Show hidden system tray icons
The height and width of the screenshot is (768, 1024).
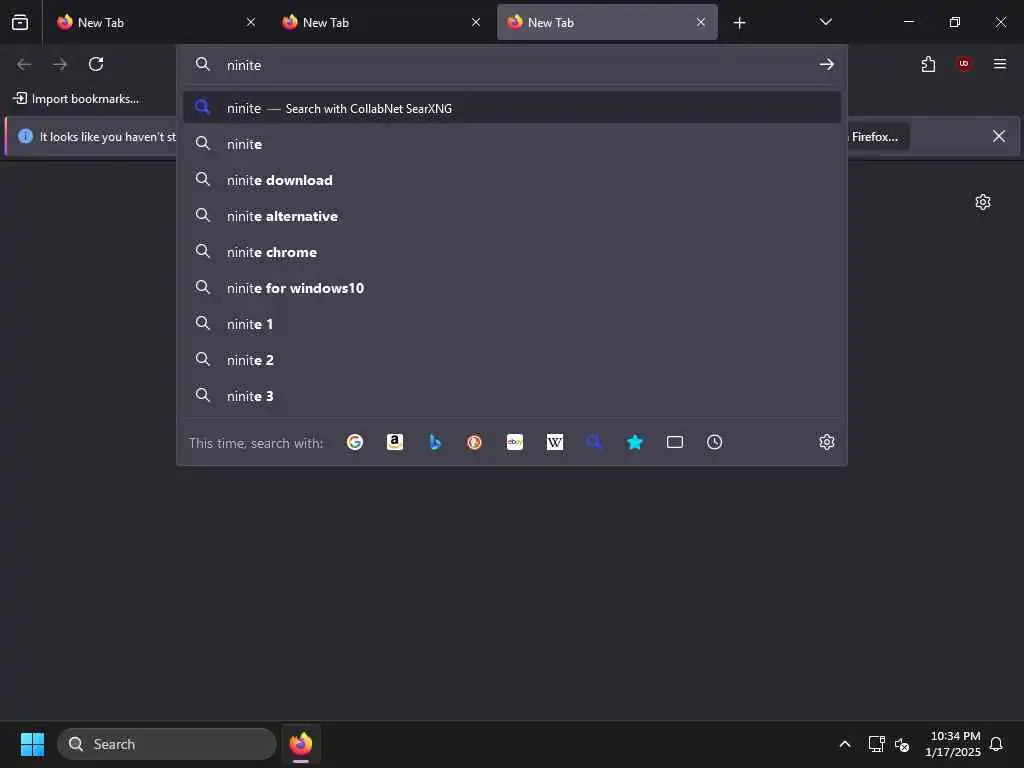(844, 744)
